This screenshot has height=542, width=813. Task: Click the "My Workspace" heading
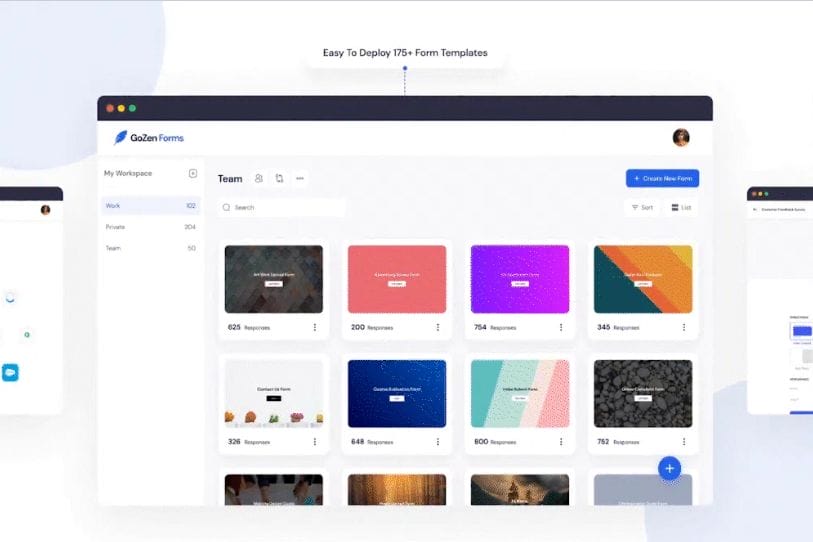[128, 173]
